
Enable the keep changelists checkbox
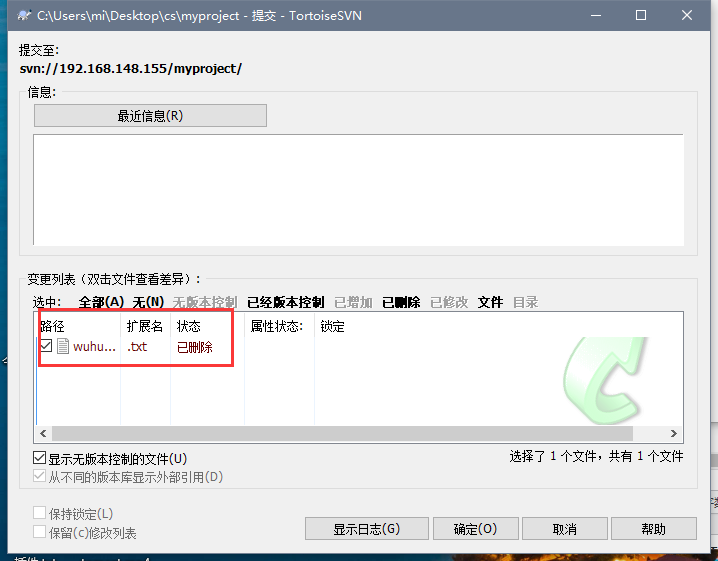point(39,532)
